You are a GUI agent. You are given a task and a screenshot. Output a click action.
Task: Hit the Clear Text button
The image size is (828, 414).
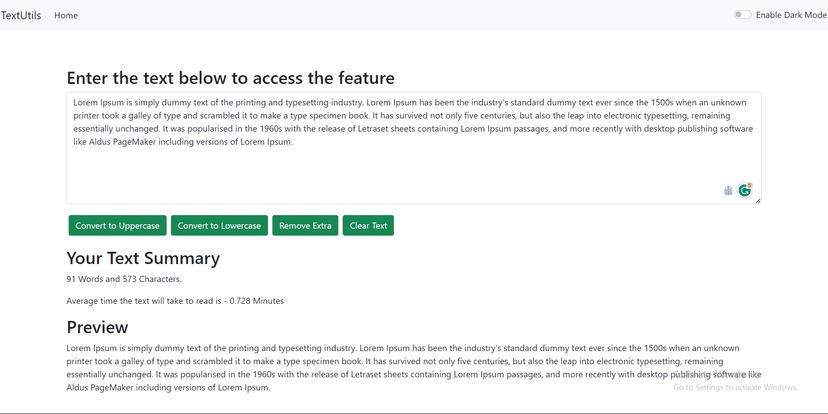[368, 226]
